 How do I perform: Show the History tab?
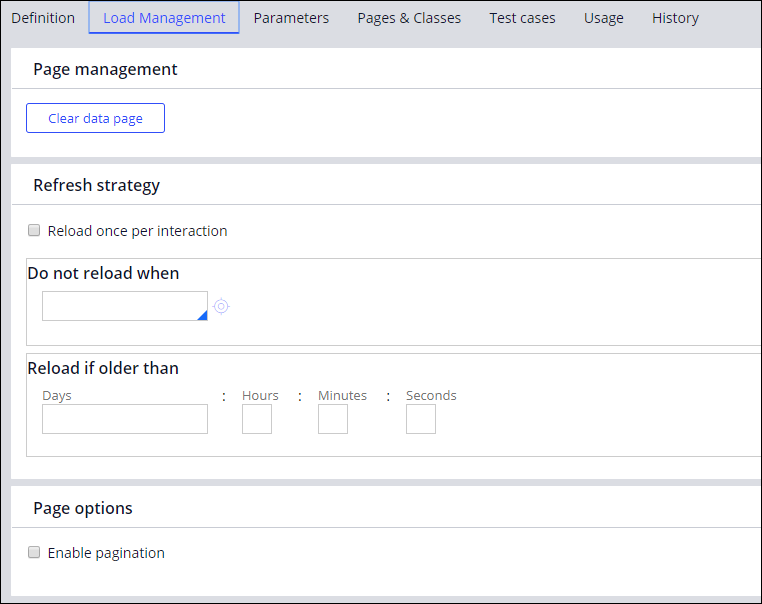click(675, 18)
